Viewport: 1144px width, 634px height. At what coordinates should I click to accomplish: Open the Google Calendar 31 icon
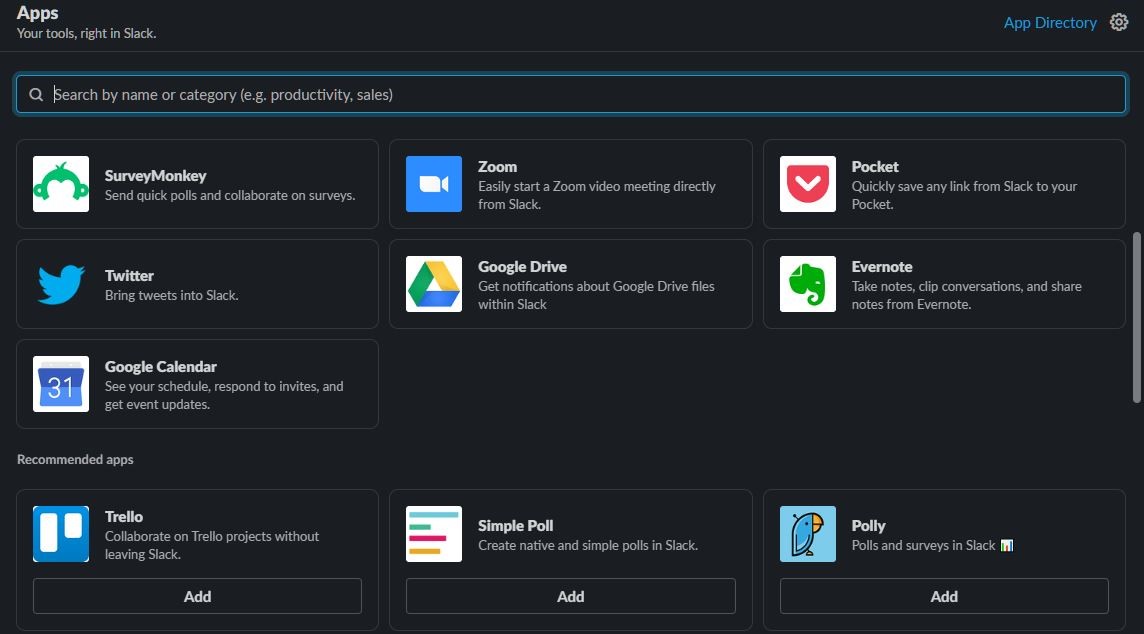[x=61, y=384]
